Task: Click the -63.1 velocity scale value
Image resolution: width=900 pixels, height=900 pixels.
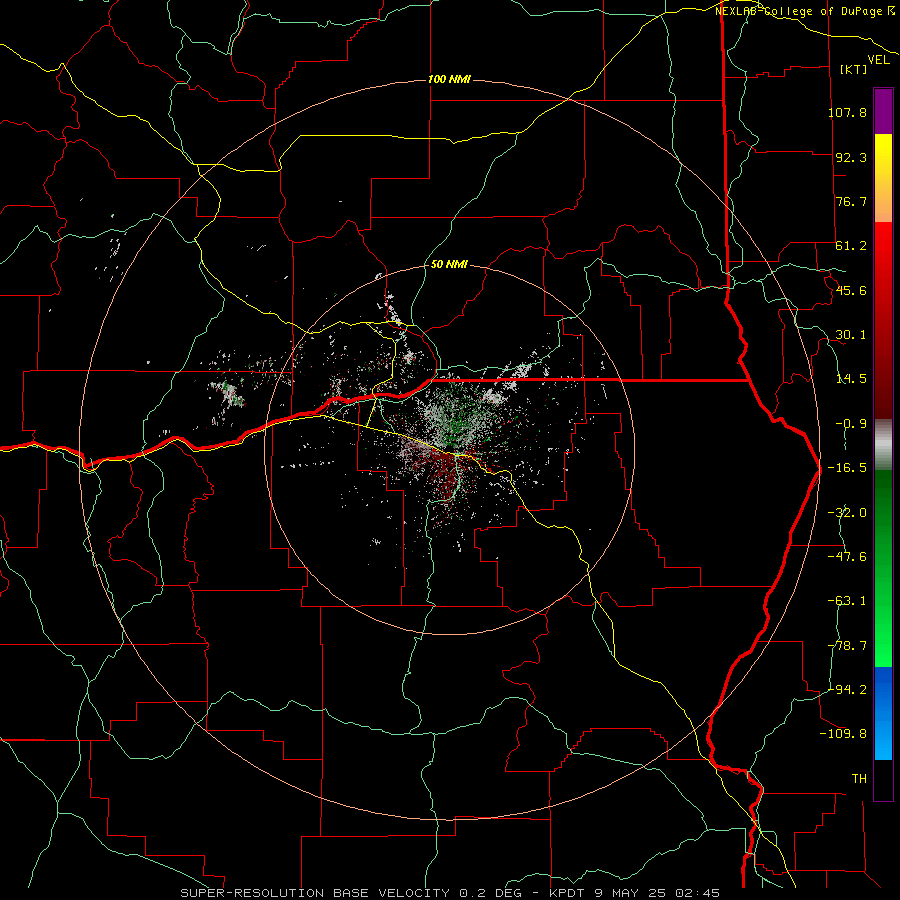Action: coord(847,601)
